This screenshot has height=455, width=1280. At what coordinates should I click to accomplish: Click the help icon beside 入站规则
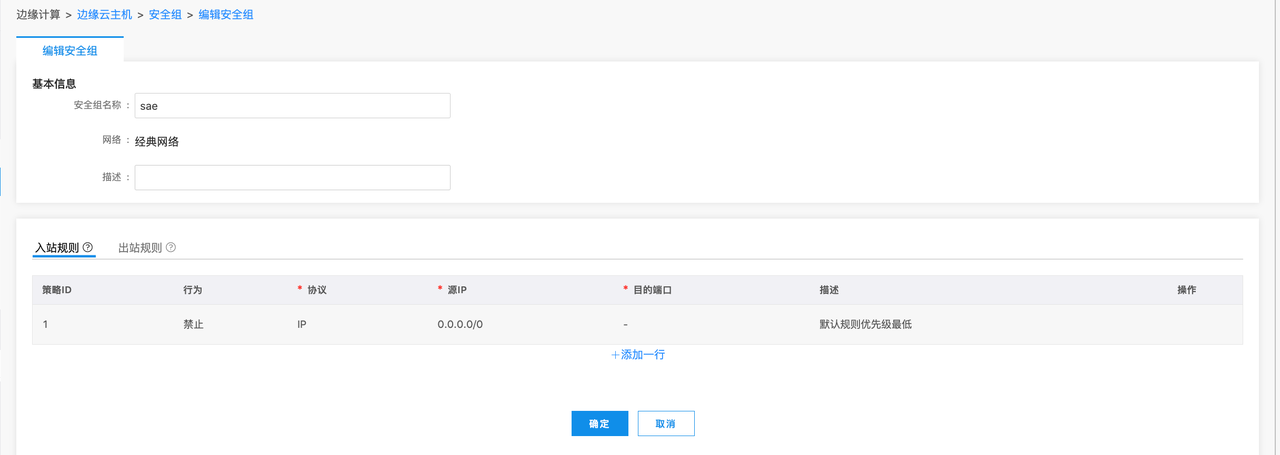(x=88, y=247)
